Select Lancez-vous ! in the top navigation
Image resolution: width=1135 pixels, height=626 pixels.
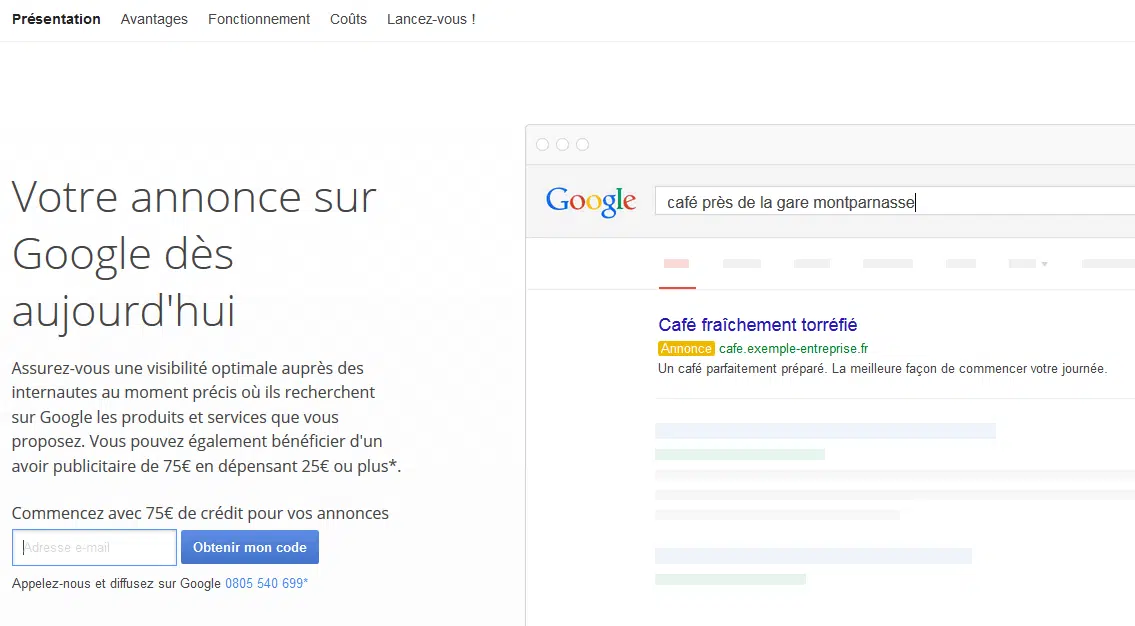click(431, 19)
